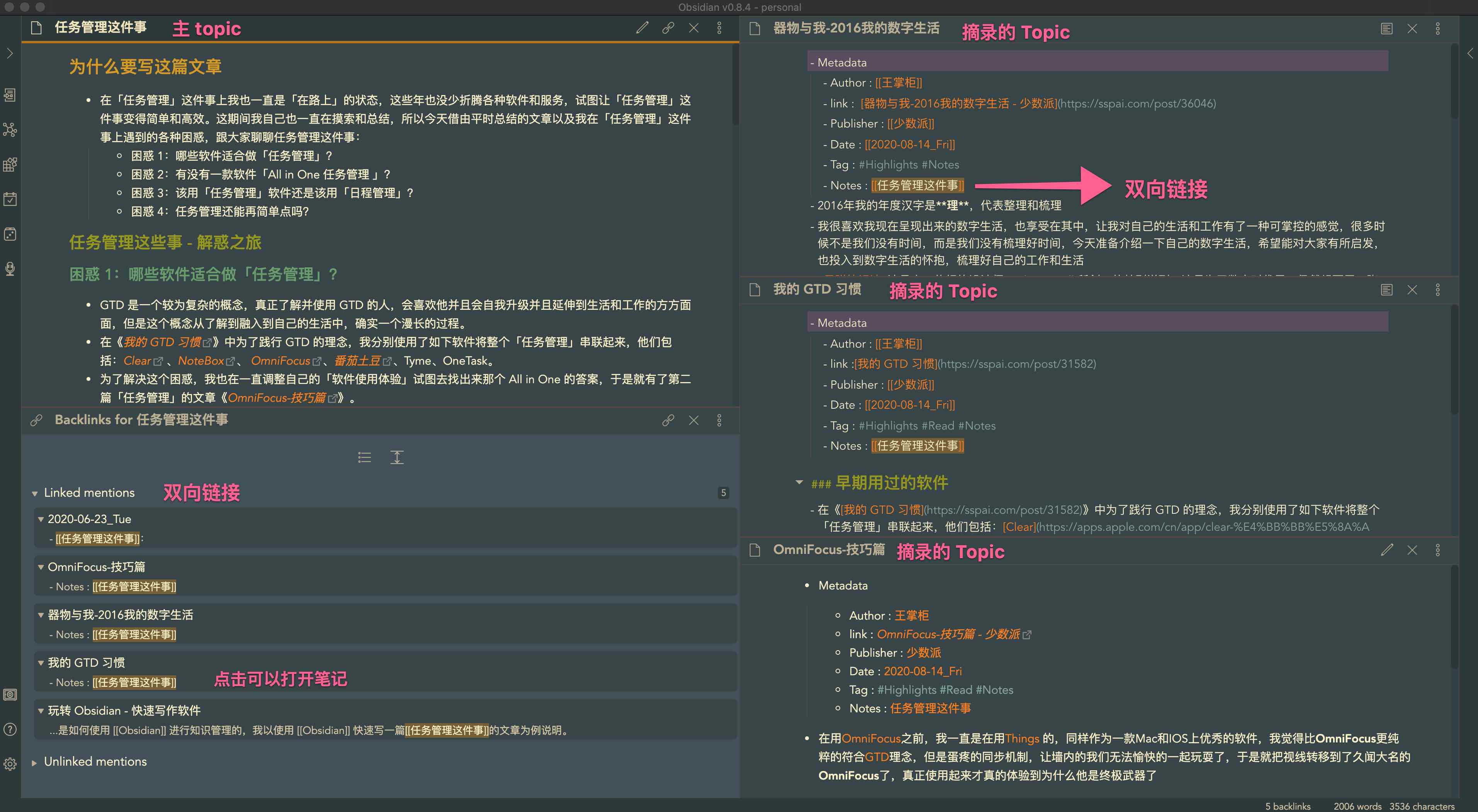This screenshot has height=812, width=1478.
Task: Open a random note with dice icon
Action: tap(10, 234)
